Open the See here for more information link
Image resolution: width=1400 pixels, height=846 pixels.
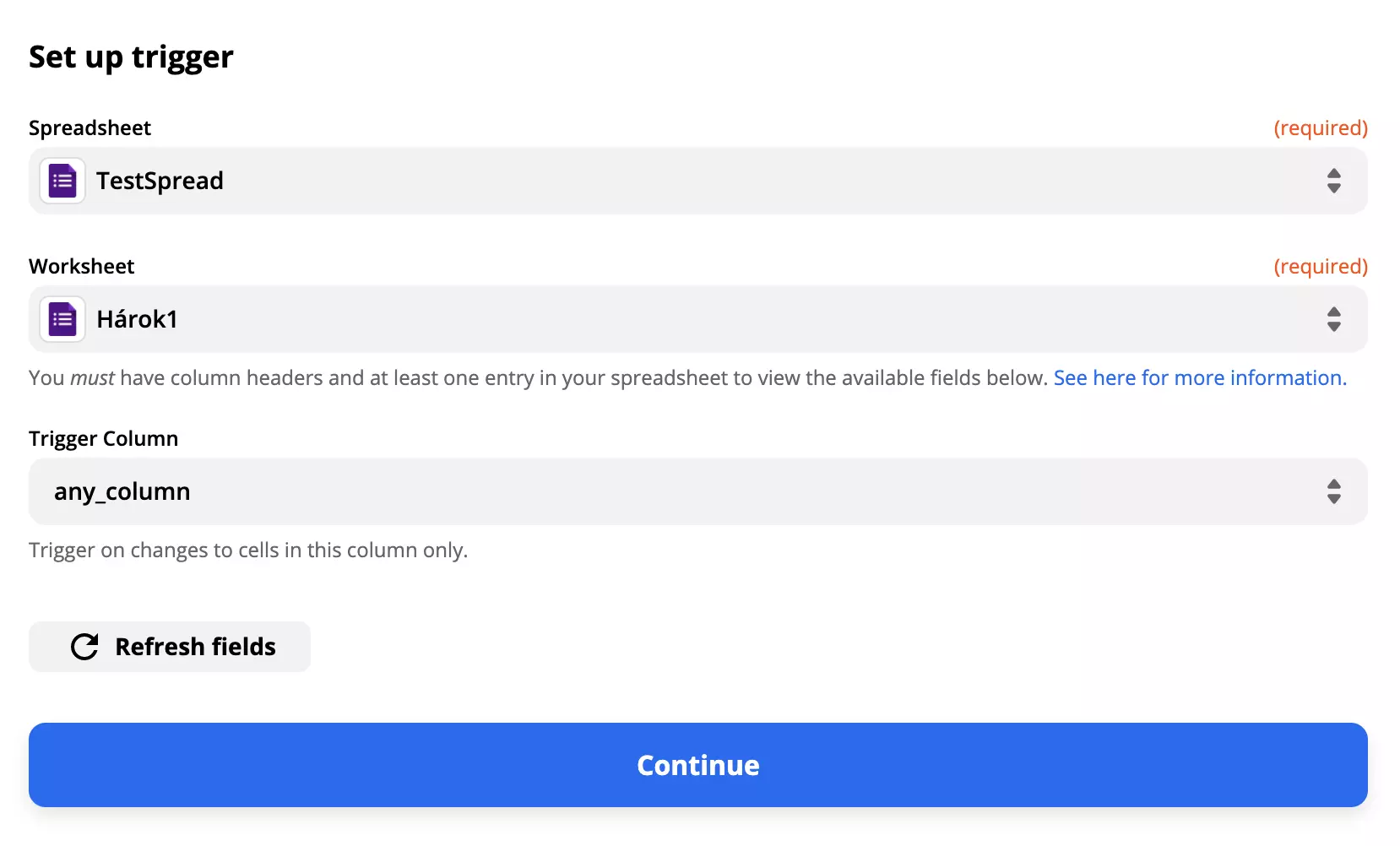click(x=1199, y=377)
